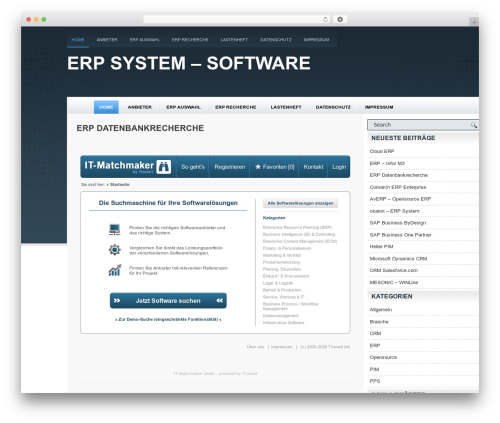
Task: Open Kontakt in IT-Matchmaker bar
Action: [x=313, y=167]
